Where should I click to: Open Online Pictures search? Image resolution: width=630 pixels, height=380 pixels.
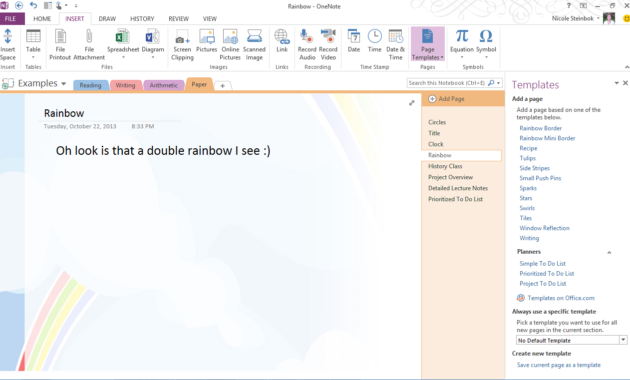tap(230, 44)
